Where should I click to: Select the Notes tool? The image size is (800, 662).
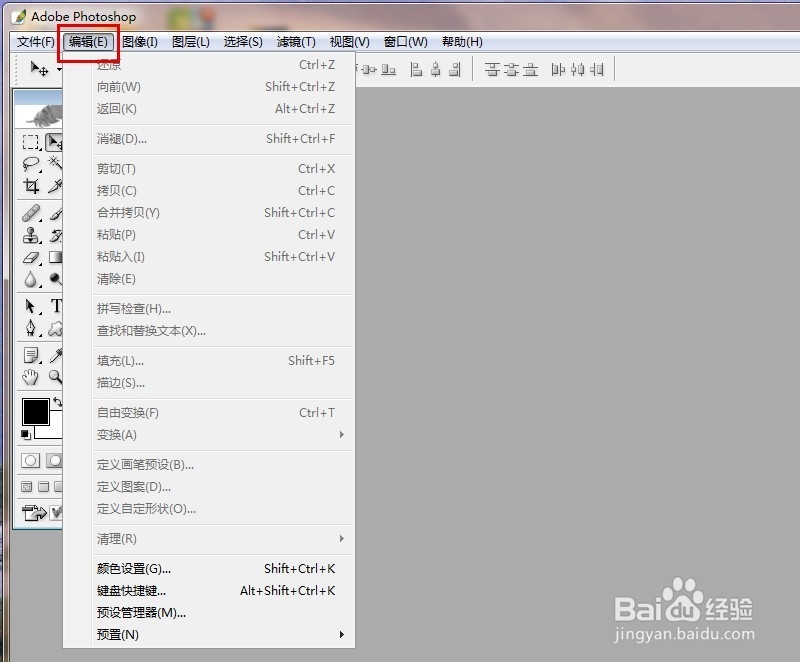[31, 355]
